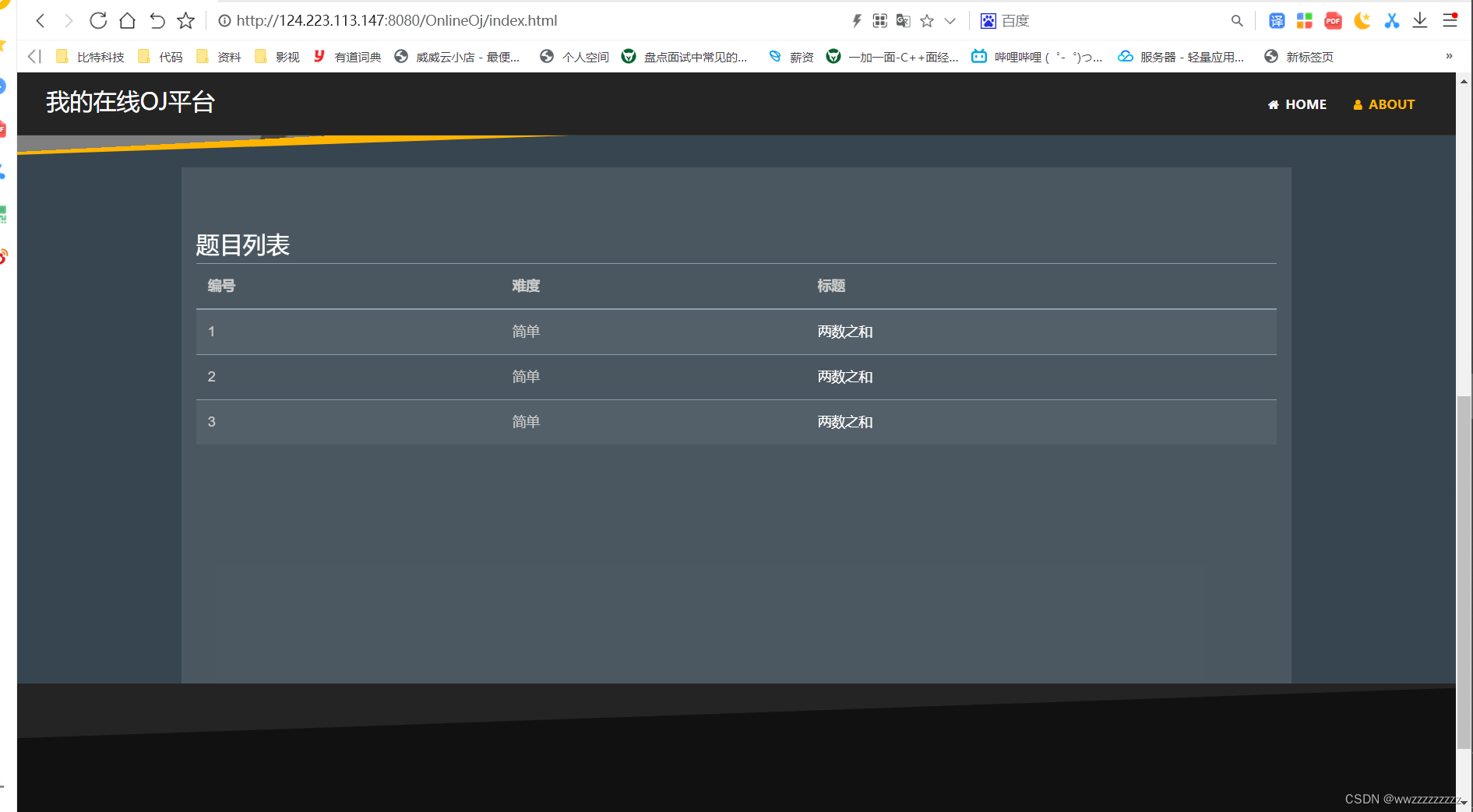This screenshot has width=1473, height=812.
Task: Toggle night mode moon icon
Action: (x=1362, y=21)
